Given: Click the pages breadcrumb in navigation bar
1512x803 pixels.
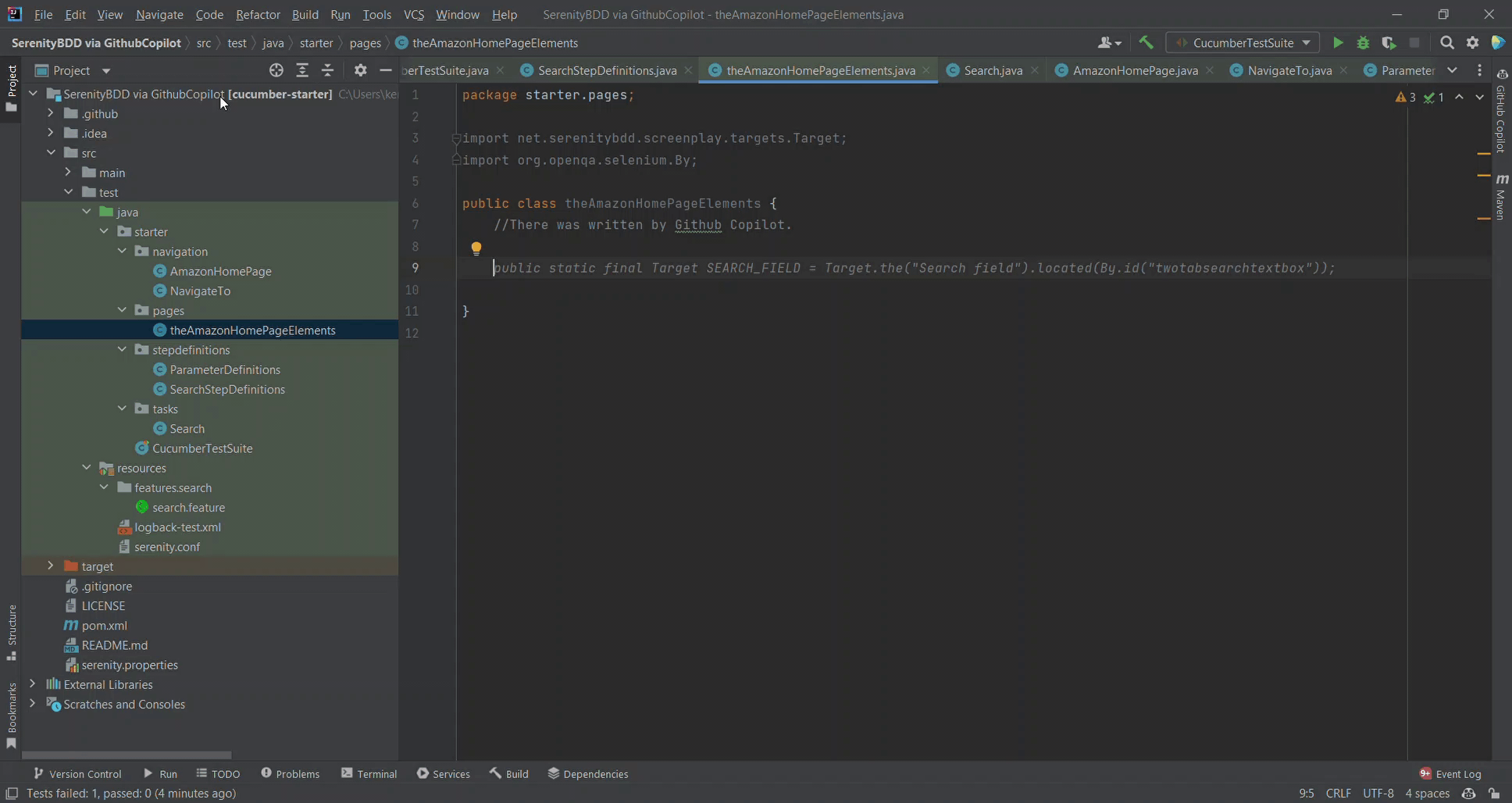Looking at the screenshot, I should tap(365, 43).
